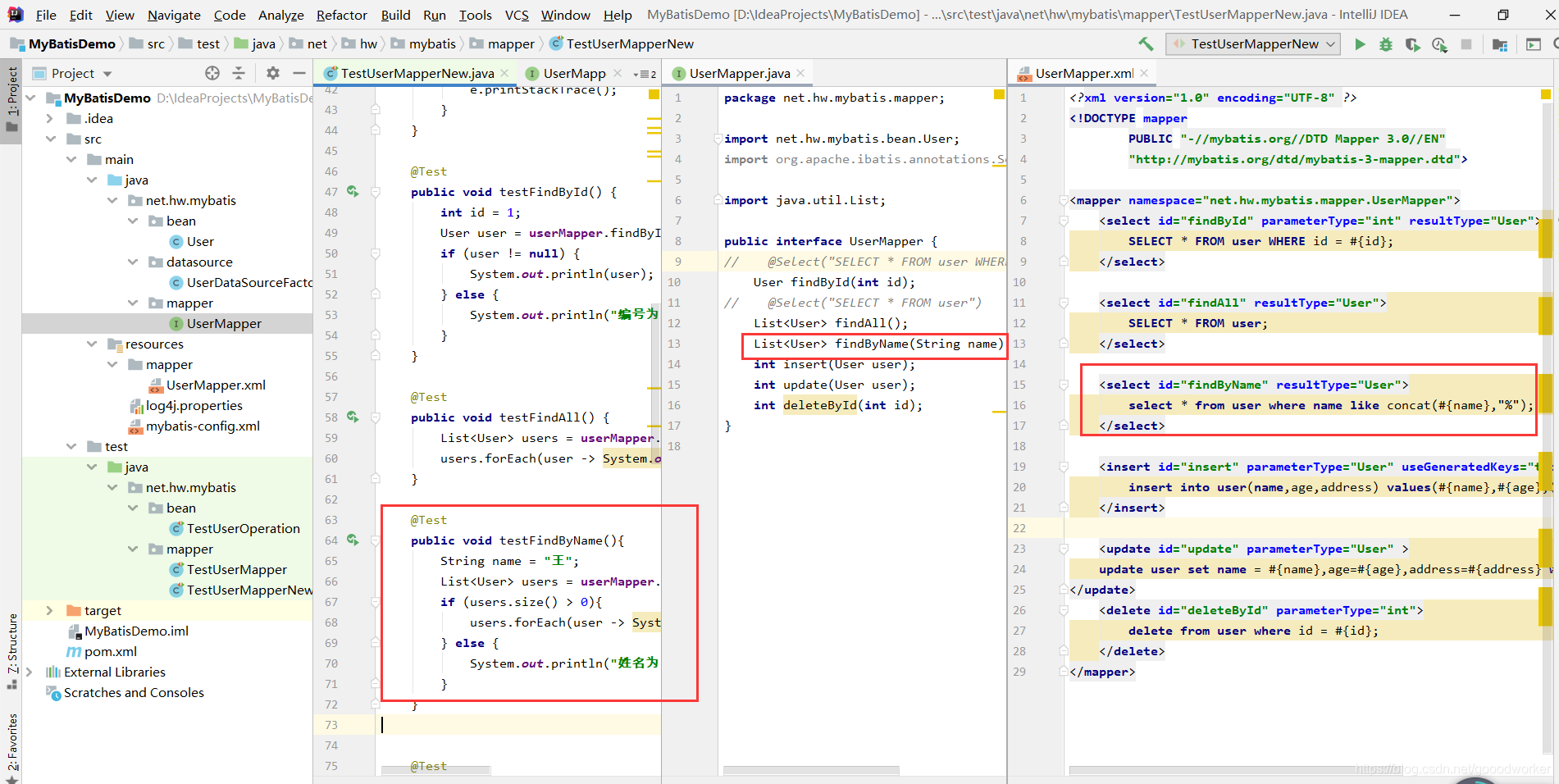
Task: Open the Run Anything icon in toolbar
Action: point(1533,44)
